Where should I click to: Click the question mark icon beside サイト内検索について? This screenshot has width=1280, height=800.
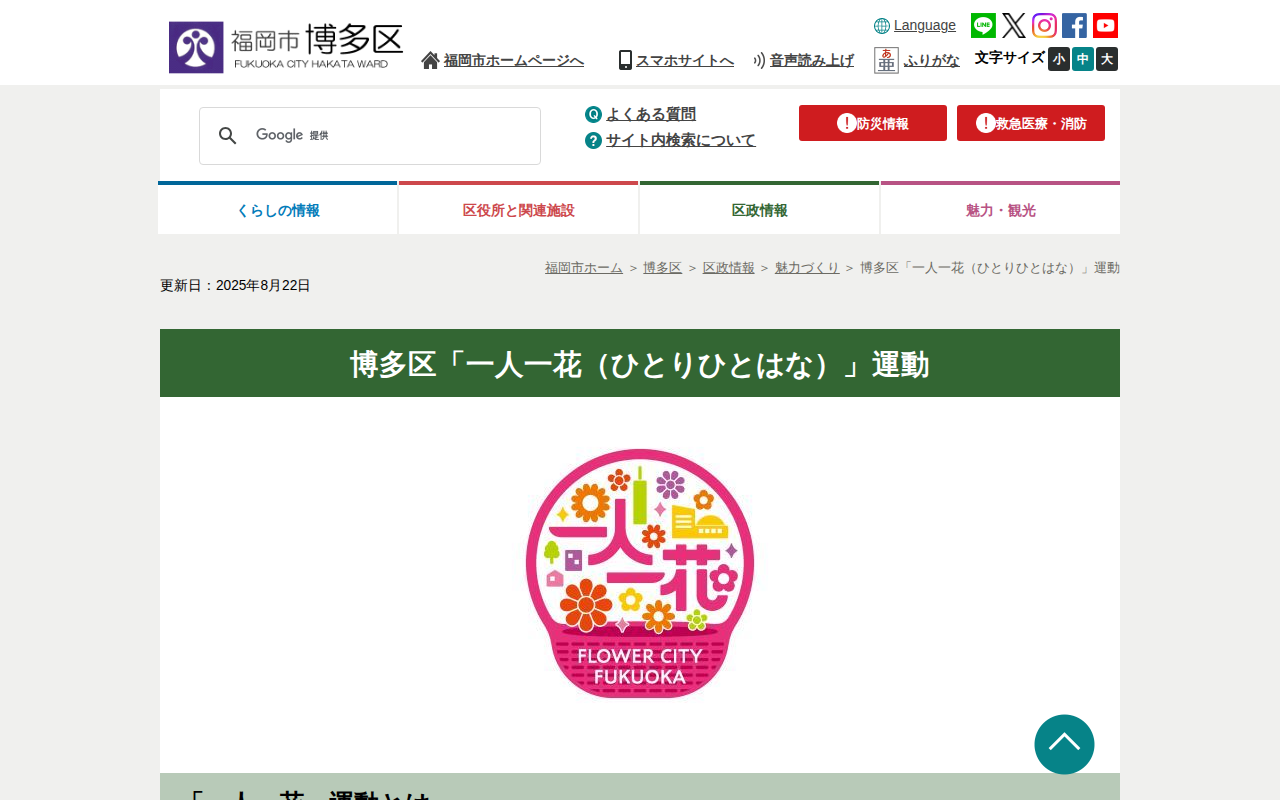[x=593, y=140]
